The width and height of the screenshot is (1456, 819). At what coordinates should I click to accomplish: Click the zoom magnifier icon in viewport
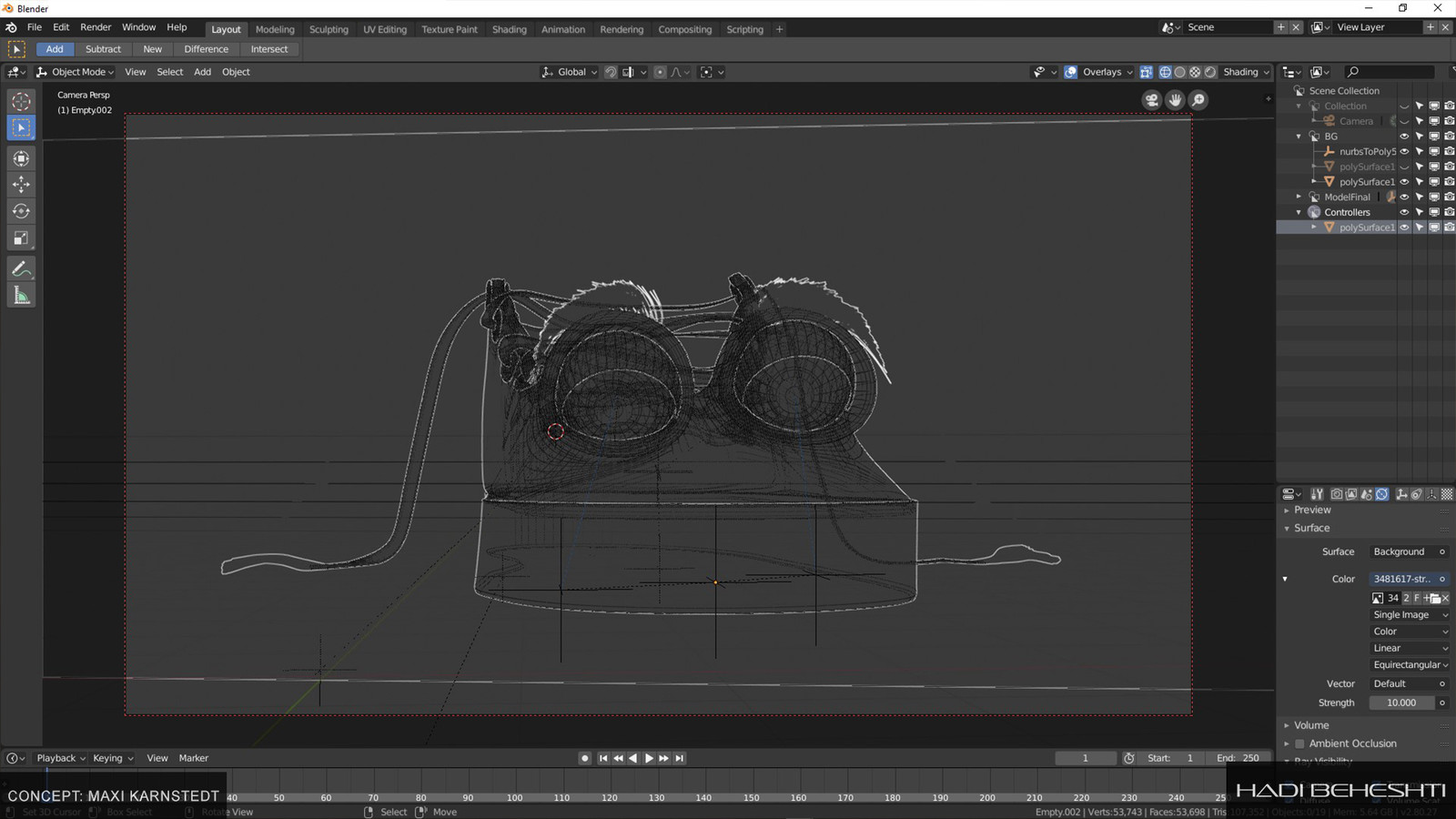click(1198, 100)
